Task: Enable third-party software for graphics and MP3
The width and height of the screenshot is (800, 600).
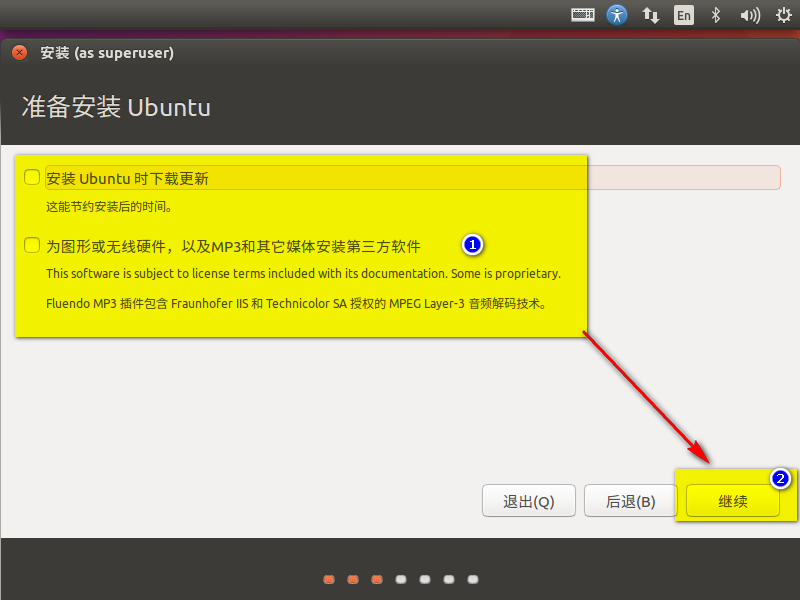Action: 32,245
